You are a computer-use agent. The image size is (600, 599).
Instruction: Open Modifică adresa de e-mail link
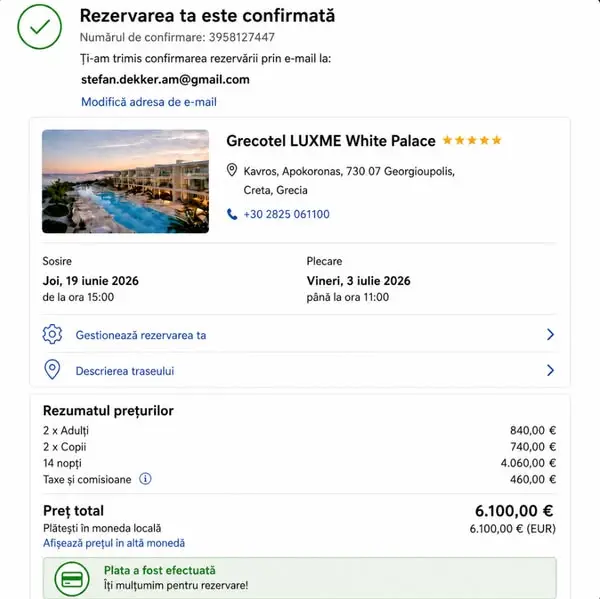pyautogui.click(x=149, y=102)
